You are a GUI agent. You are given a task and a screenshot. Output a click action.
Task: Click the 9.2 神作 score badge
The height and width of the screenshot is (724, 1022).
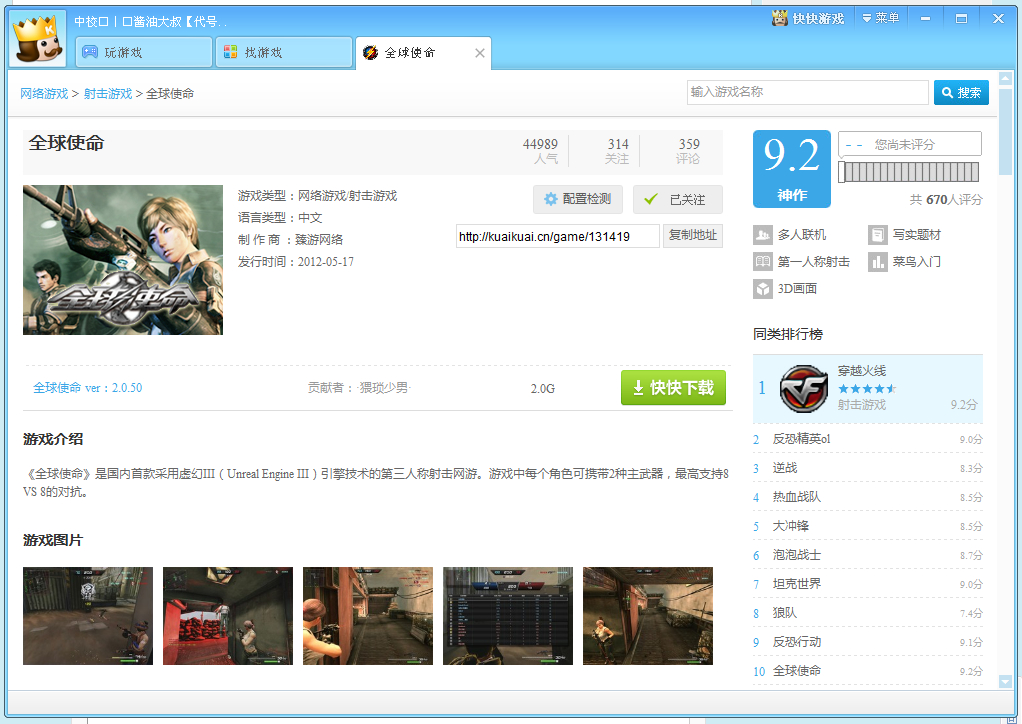792,169
